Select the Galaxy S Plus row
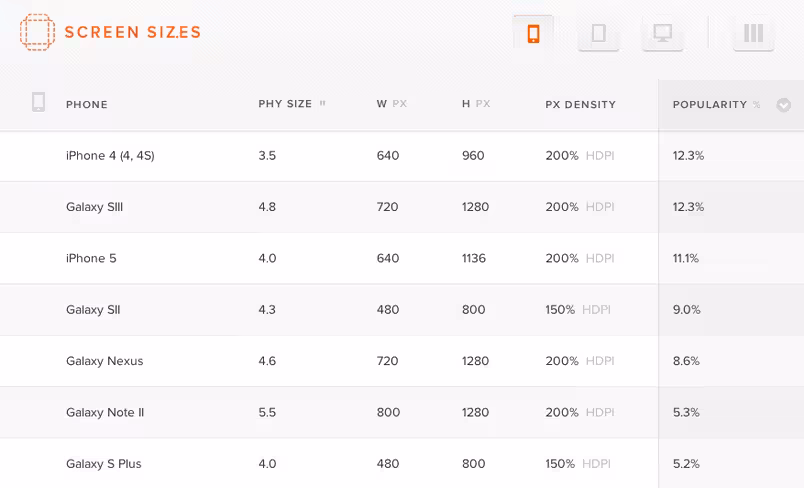 [402, 463]
